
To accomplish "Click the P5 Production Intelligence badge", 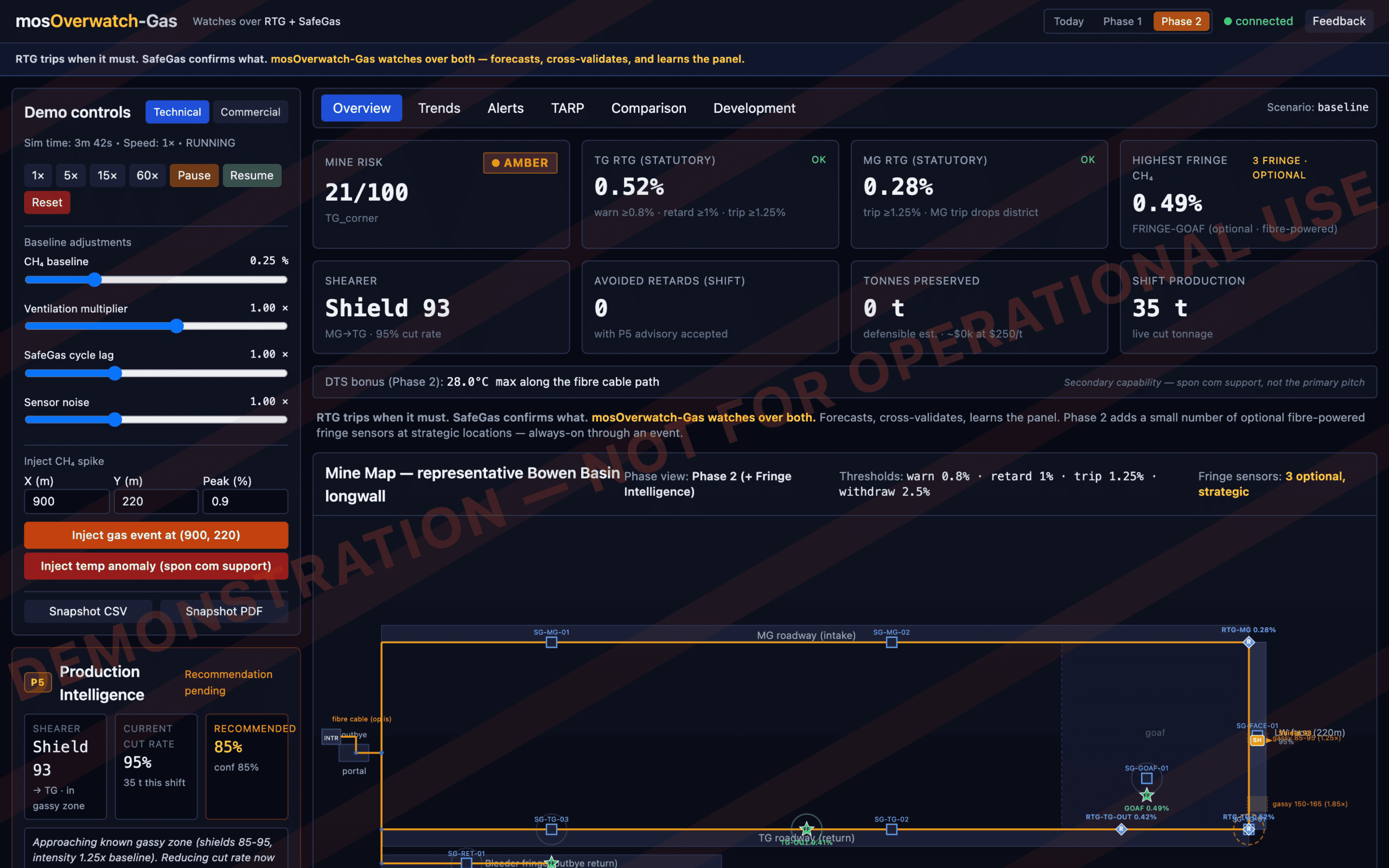I will coord(38,682).
